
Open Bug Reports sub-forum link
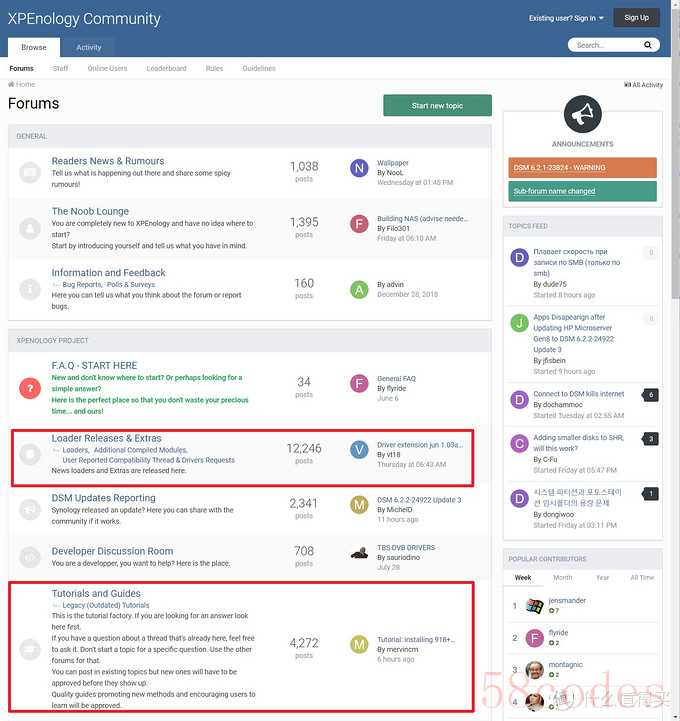(82, 285)
